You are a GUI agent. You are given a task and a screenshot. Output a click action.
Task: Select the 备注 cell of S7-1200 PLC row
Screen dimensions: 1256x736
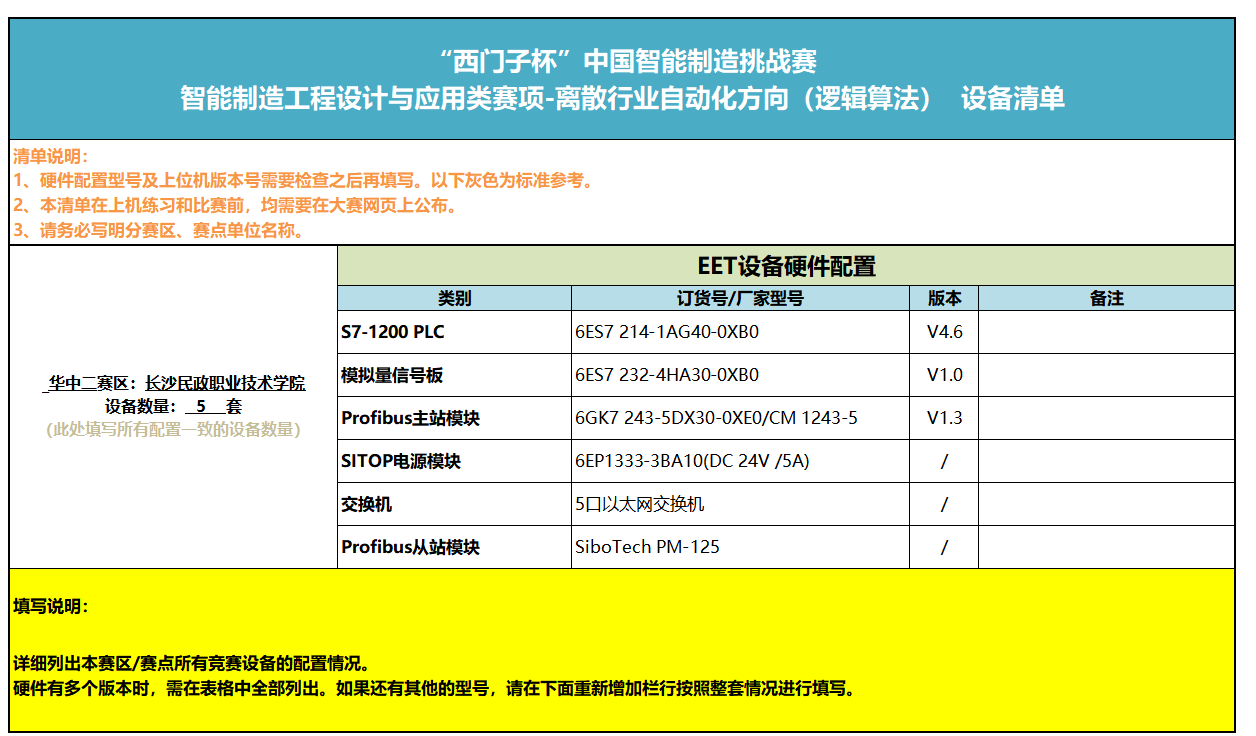point(1107,332)
